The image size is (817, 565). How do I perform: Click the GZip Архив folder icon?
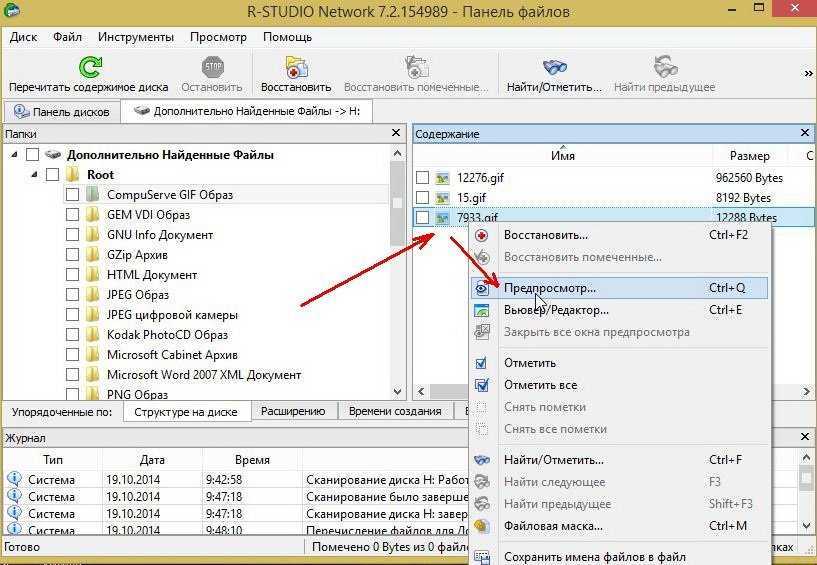[92, 255]
